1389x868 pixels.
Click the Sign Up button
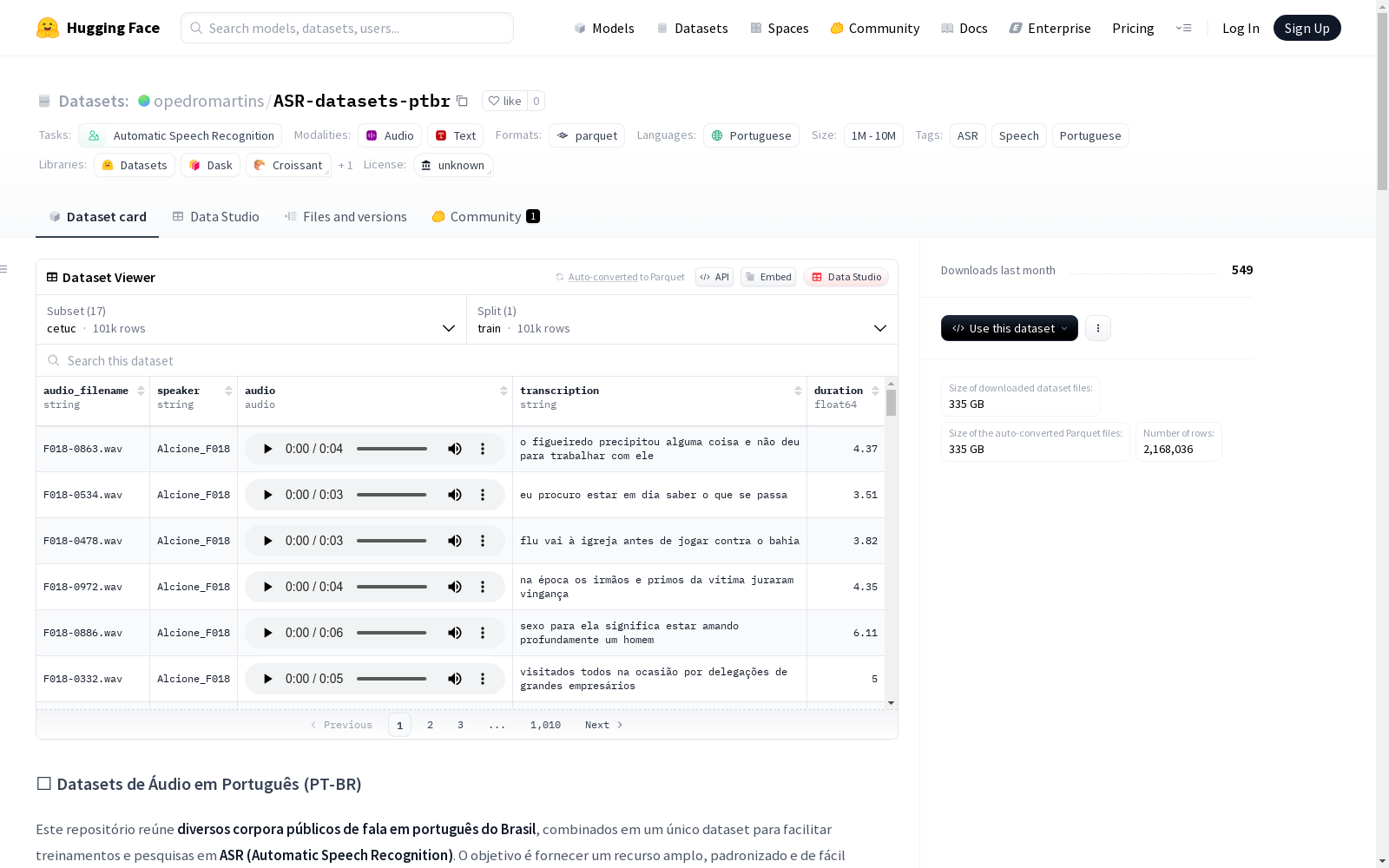[1307, 28]
